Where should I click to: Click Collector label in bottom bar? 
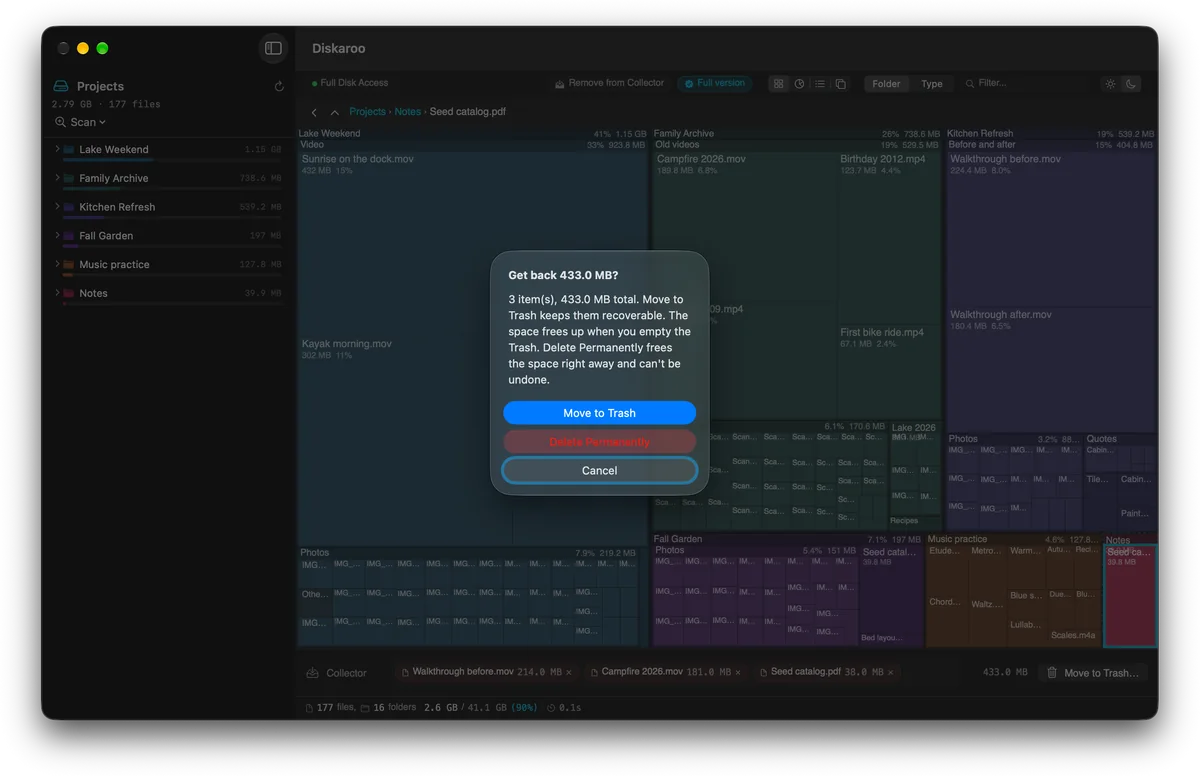coord(346,673)
